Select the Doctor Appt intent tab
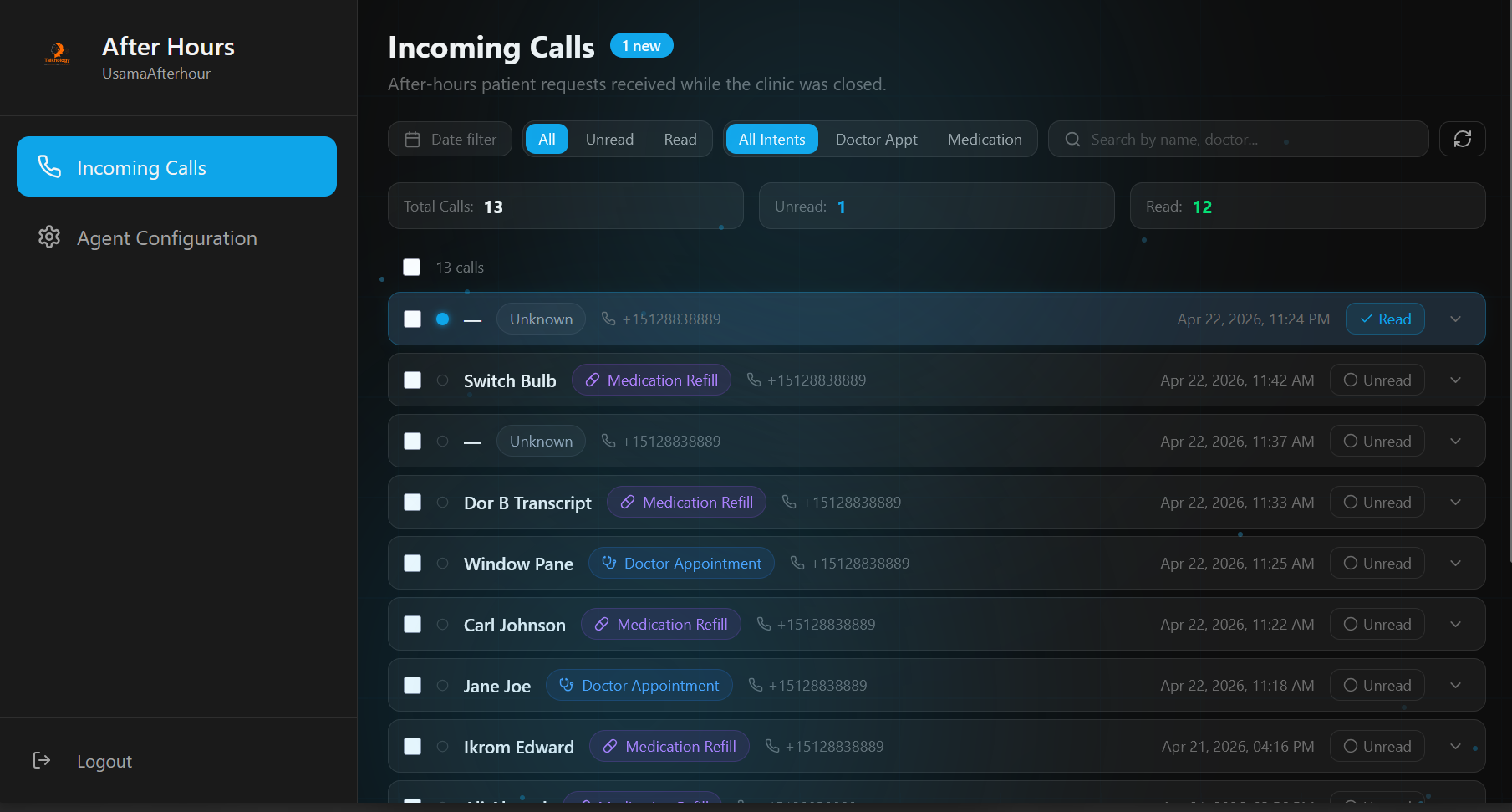Viewport: 1512px width, 812px height. click(876, 139)
